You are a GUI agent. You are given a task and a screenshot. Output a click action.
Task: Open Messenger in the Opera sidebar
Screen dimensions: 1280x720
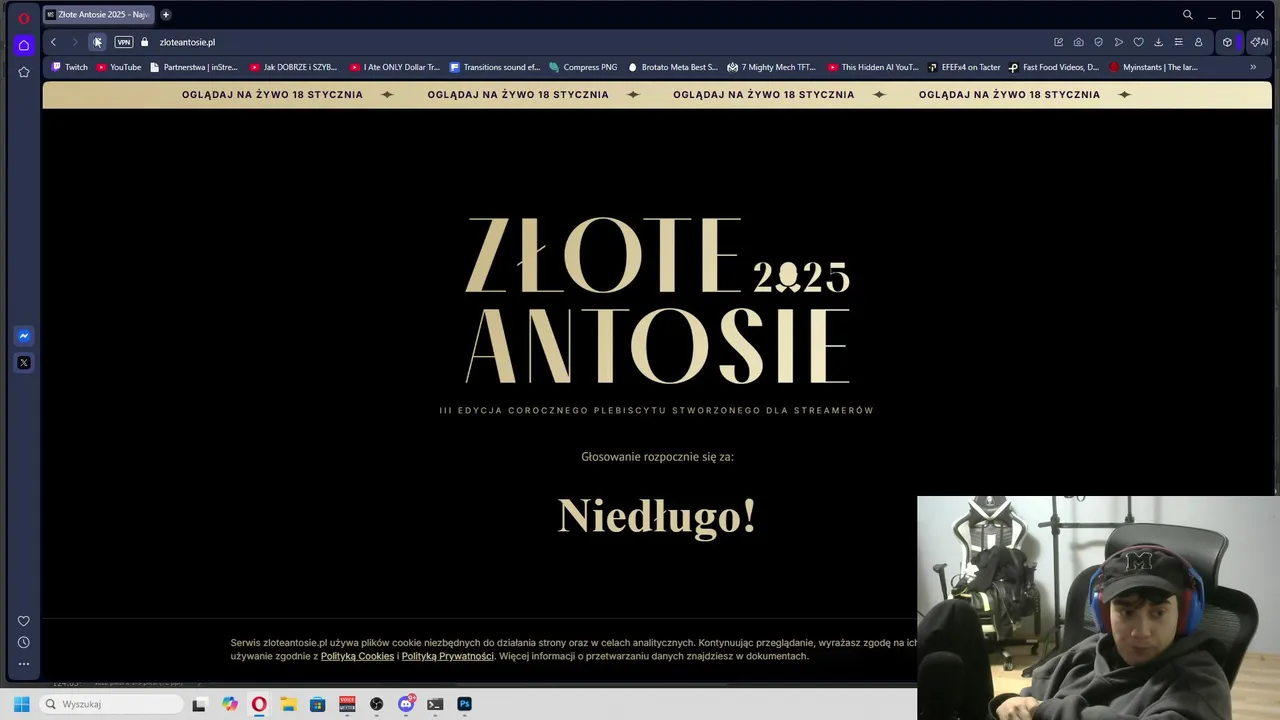click(24, 336)
